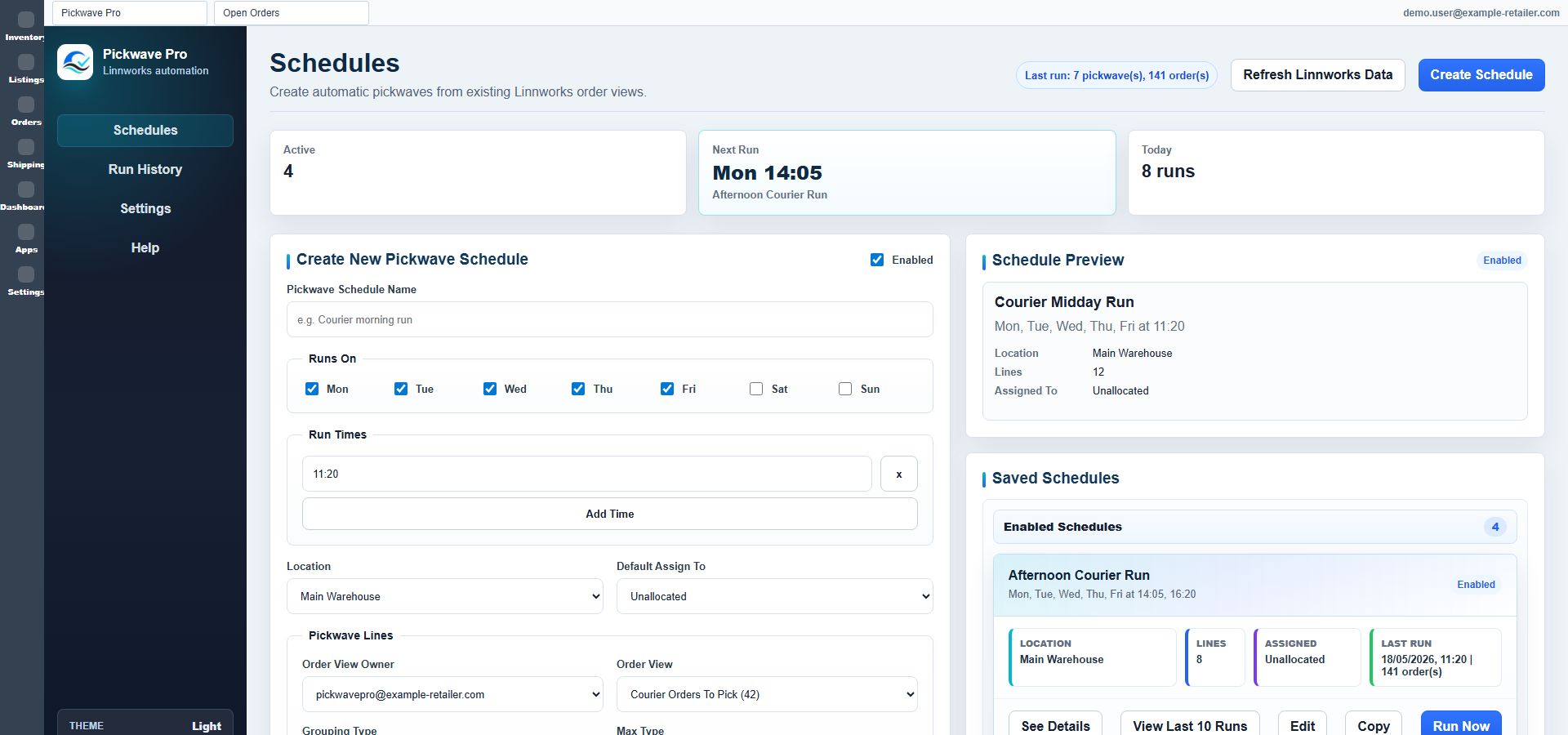Open the Shipping icon in left rail

click(x=26, y=147)
